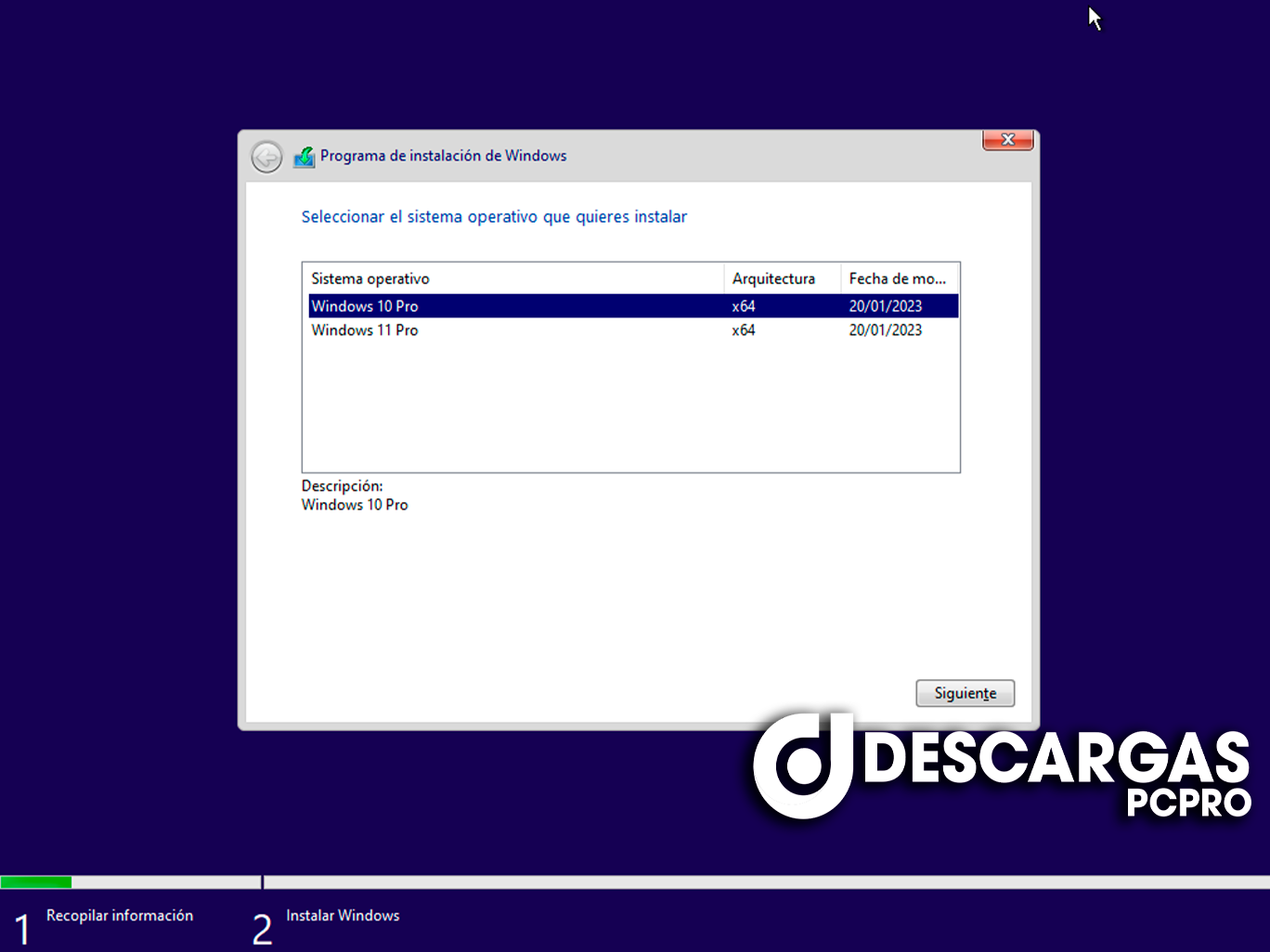This screenshot has width=1270, height=952.
Task: Select the Windows 11 Pro entry
Action: pyautogui.click(x=365, y=330)
